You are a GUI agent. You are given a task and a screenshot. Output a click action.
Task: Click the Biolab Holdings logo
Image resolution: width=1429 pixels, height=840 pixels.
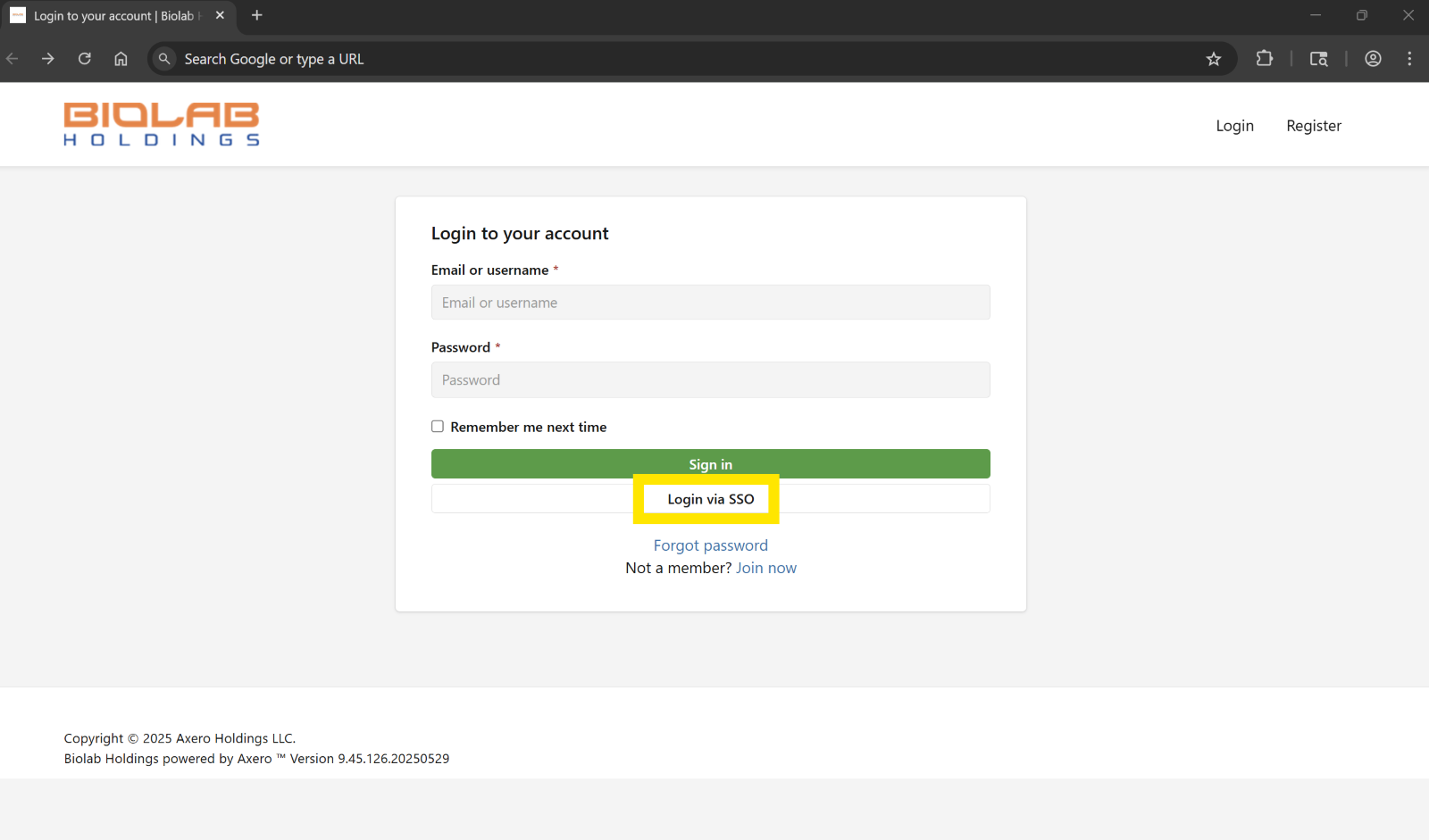click(161, 124)
